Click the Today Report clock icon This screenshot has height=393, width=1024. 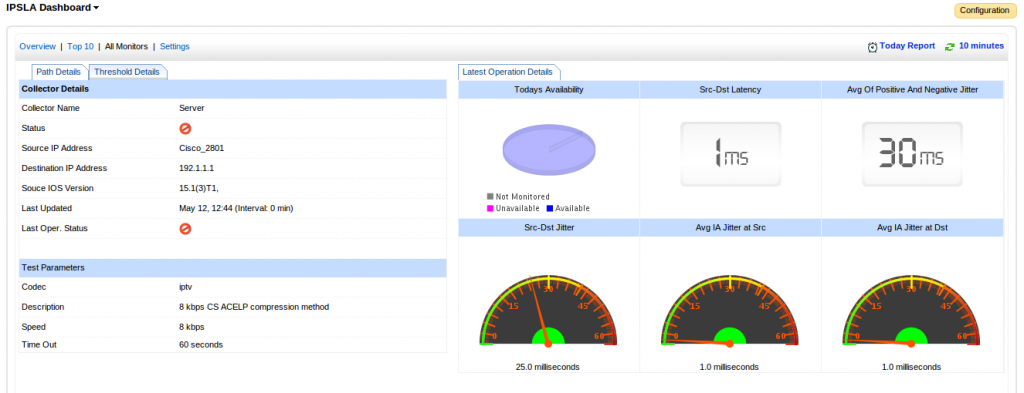click(872, 47)
